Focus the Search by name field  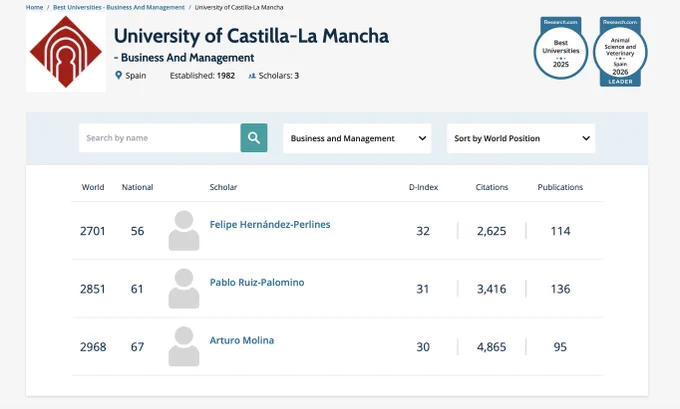click(x=160, y=138)
